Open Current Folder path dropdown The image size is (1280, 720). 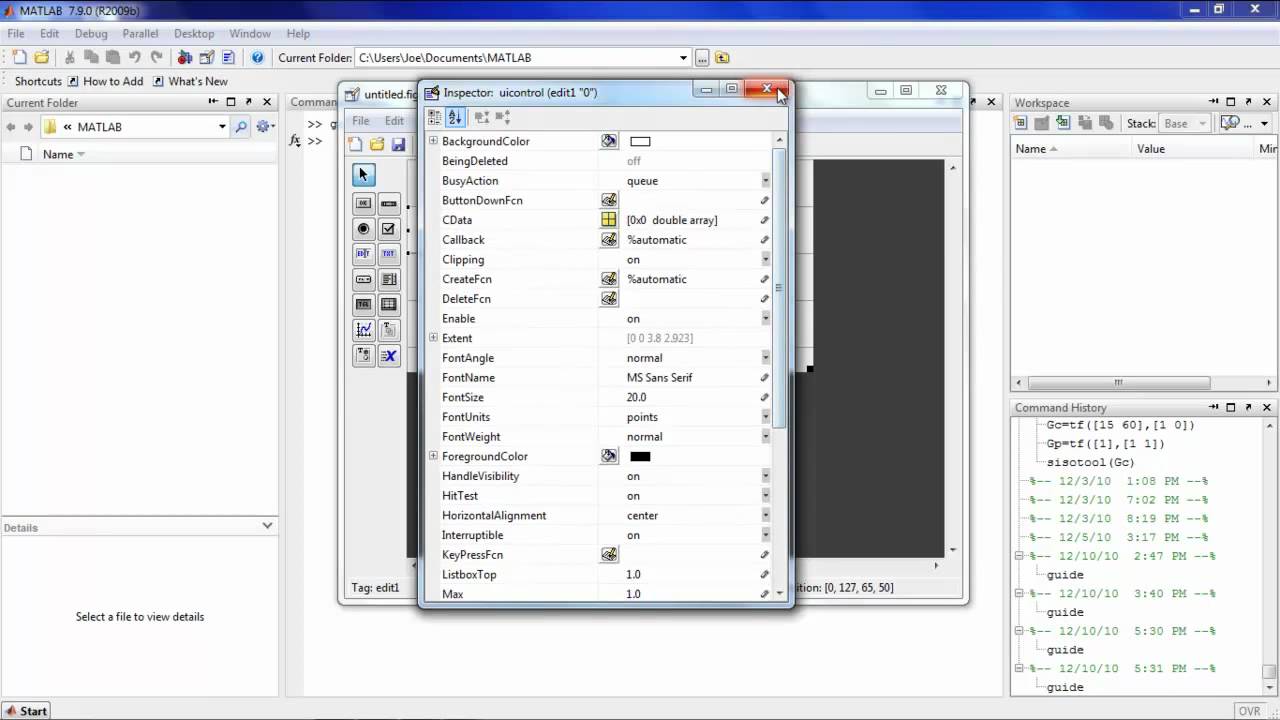point(683,58)
